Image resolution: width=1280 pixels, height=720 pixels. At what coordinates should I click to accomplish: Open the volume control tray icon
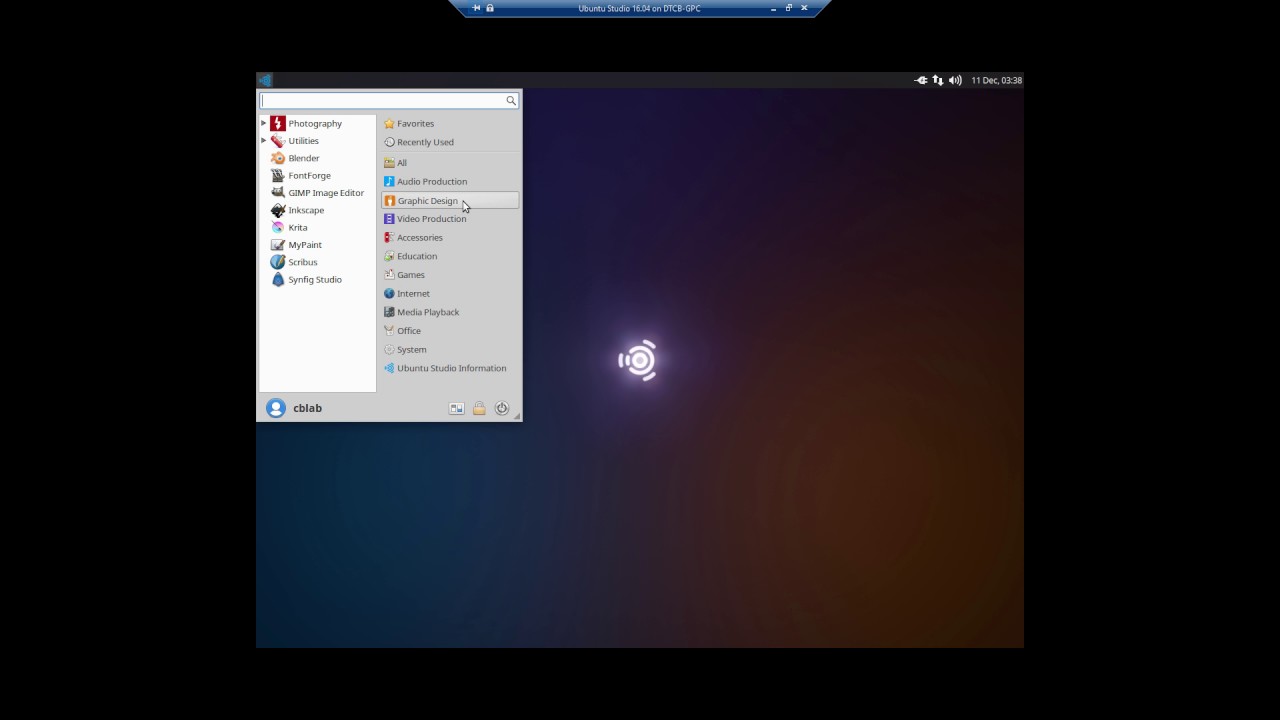coord(955,80)
